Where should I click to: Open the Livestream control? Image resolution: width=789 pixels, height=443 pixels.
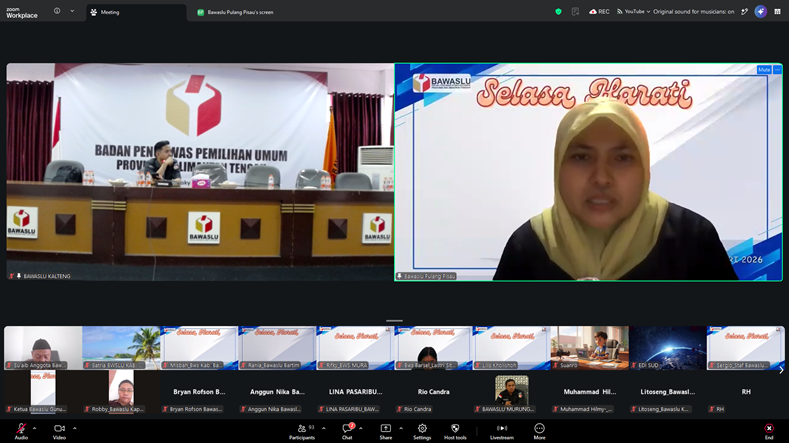502,431
